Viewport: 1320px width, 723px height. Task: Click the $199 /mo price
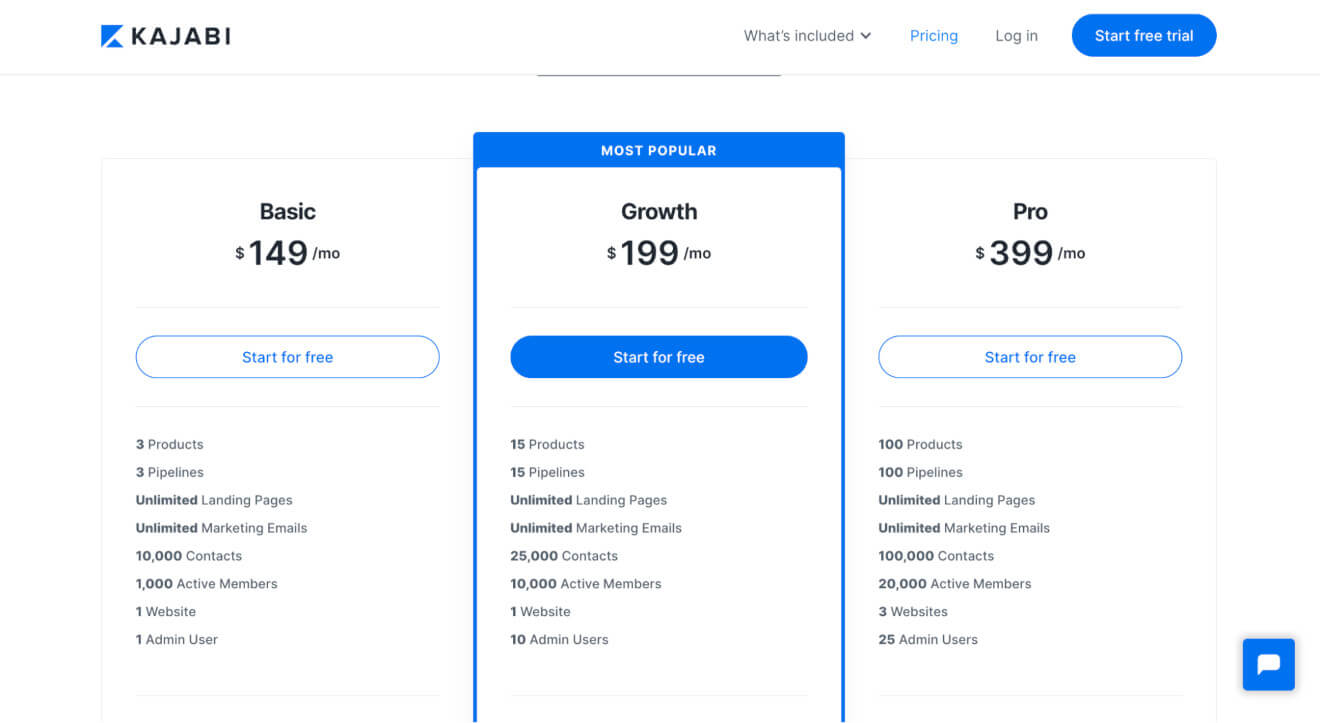pyautogui.click(x=659, y=253)
